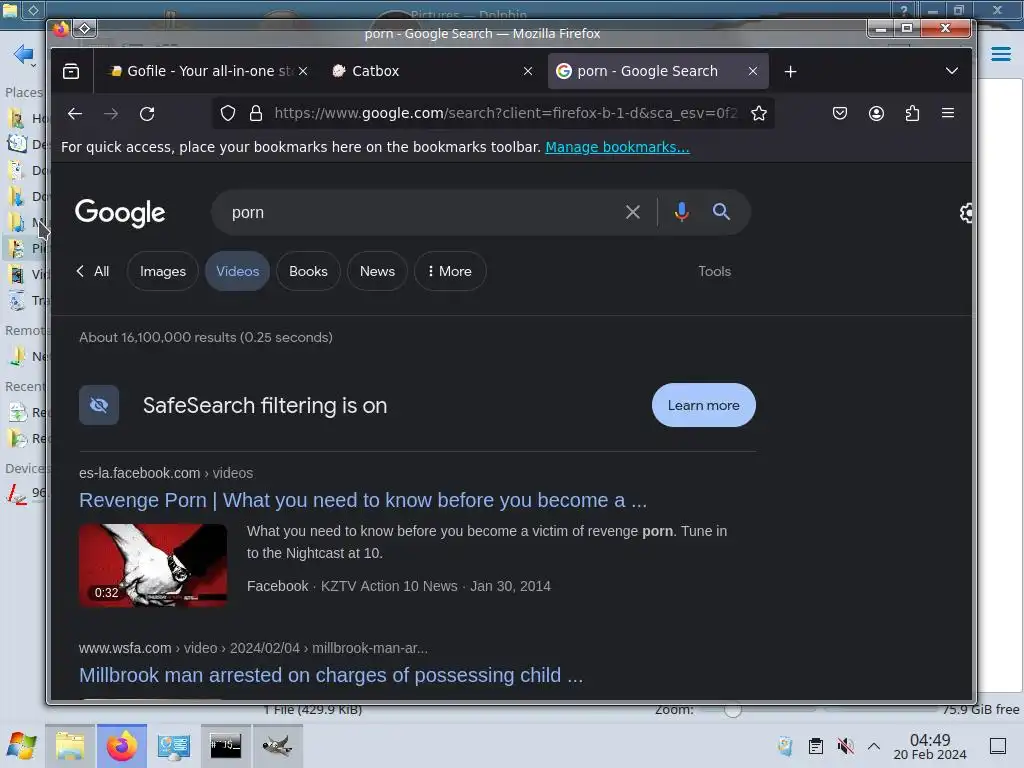This screenshot has height=768, width=1024.
Task: Click the Firefox forward arrow button
Action: (111, 114)
